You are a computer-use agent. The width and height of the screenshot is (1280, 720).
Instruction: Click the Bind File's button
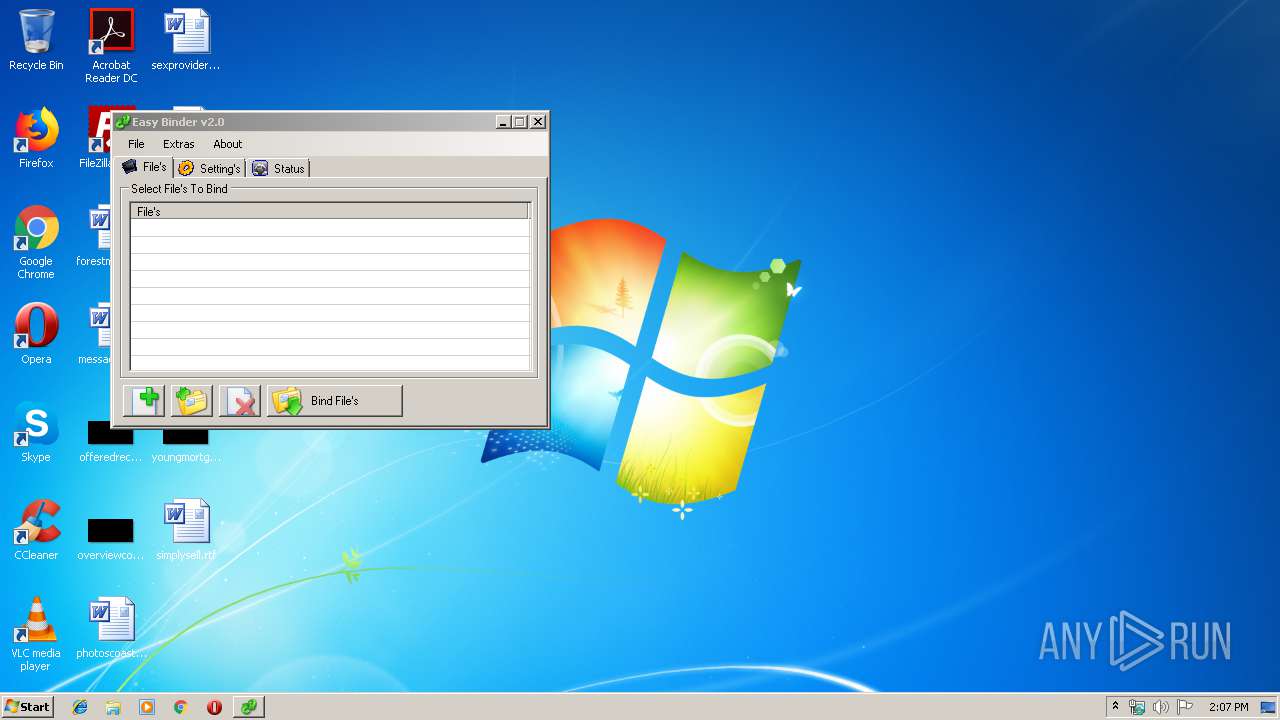tap(335, 401)
